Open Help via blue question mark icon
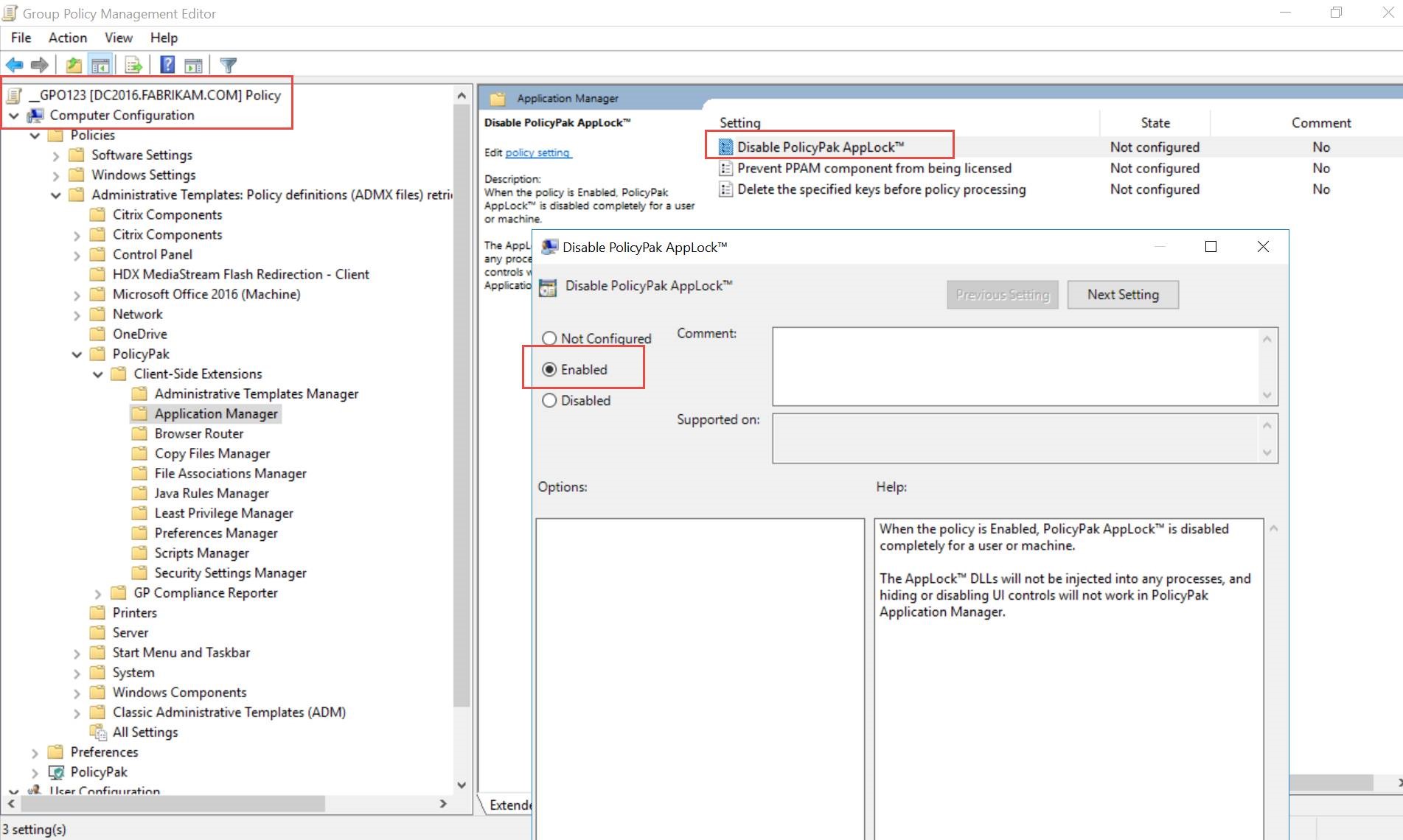Image resolution: width=1403 pixels, height=840 pixels. (167, 66)
